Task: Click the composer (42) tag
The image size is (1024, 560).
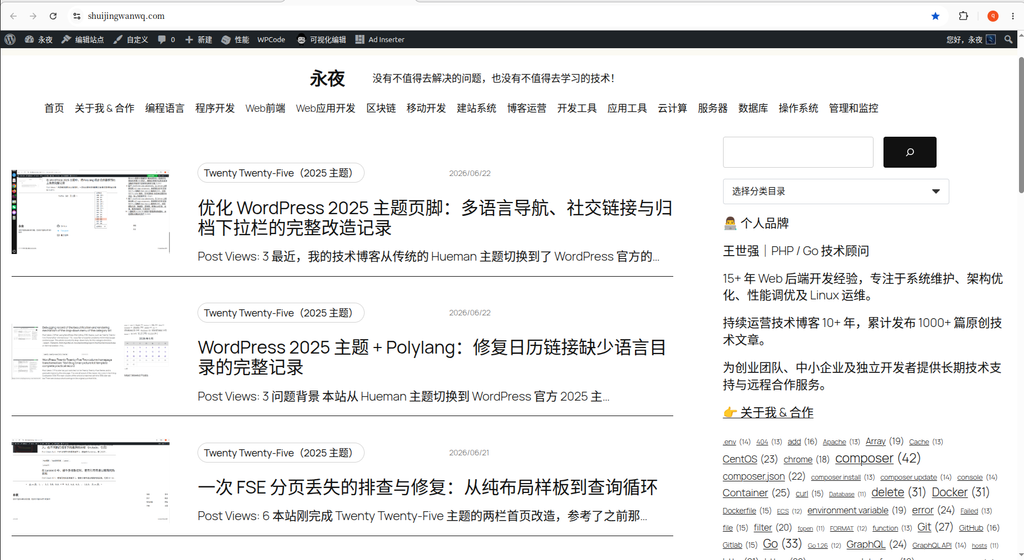Action: [x=877, y=458]
